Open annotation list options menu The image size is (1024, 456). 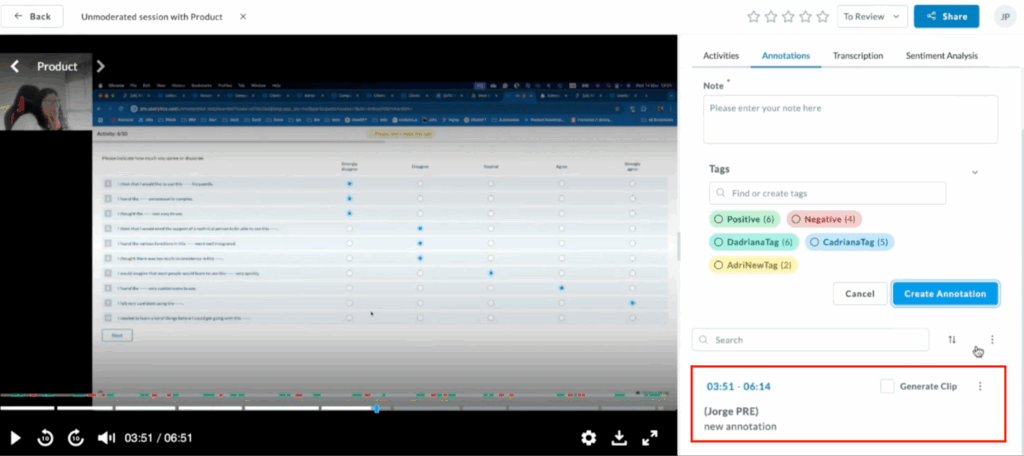click(x=992, y=340)
